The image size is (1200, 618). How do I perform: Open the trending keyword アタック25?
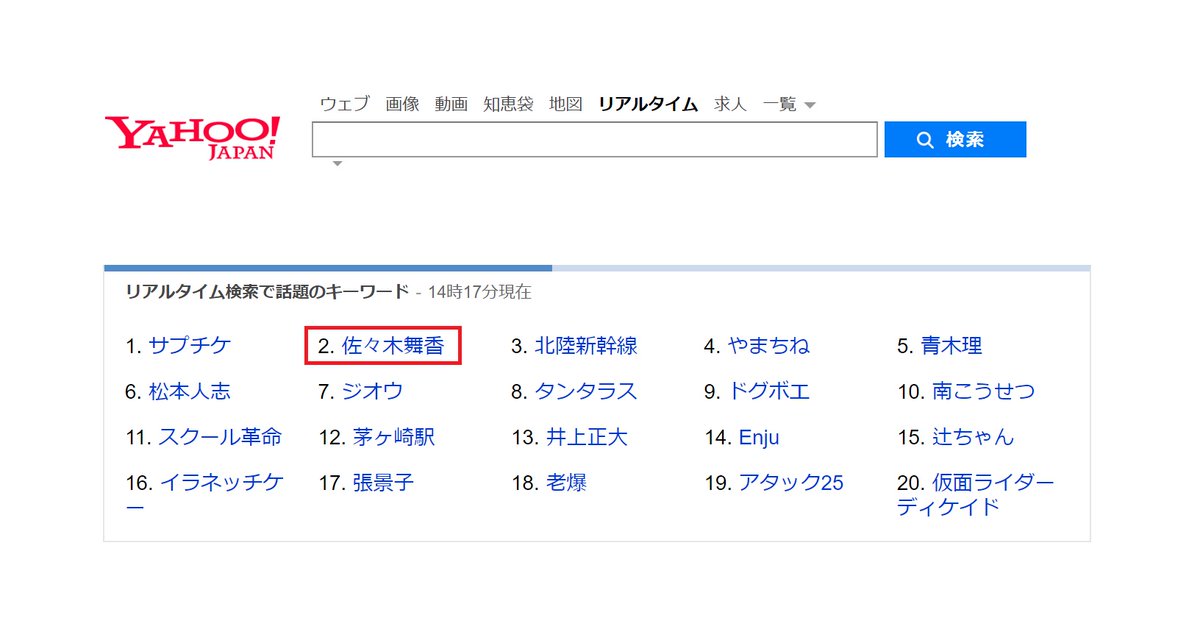[x=791, y=484]
